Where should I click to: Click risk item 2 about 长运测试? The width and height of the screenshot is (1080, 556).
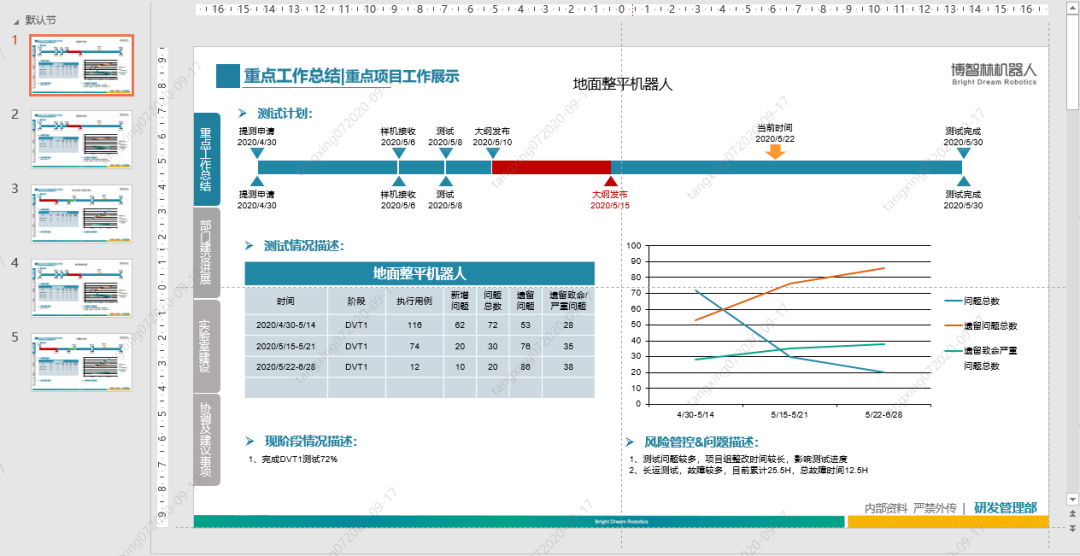[x=749, y=471]
